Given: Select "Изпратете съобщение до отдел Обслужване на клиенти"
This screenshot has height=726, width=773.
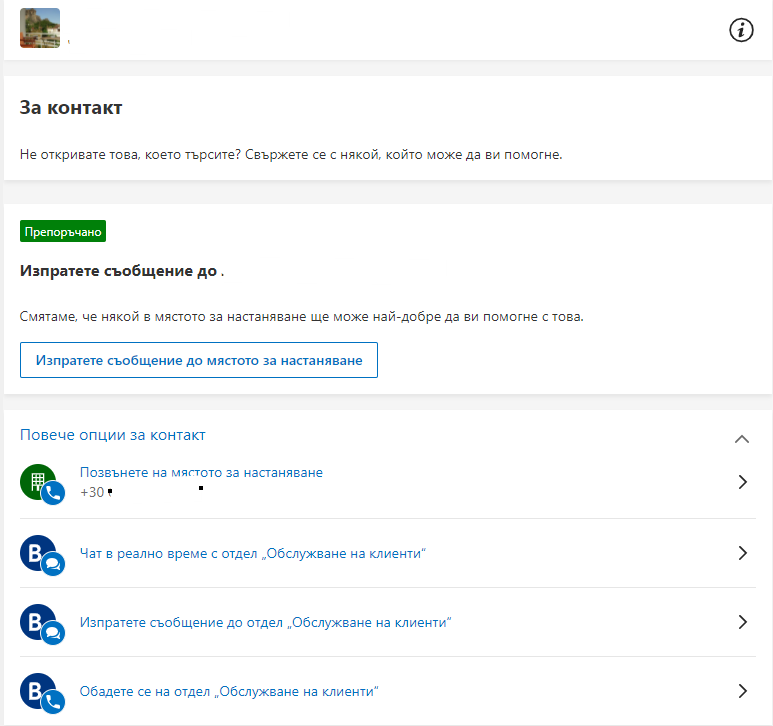Looking at the screenshot, I should (266, 622).
